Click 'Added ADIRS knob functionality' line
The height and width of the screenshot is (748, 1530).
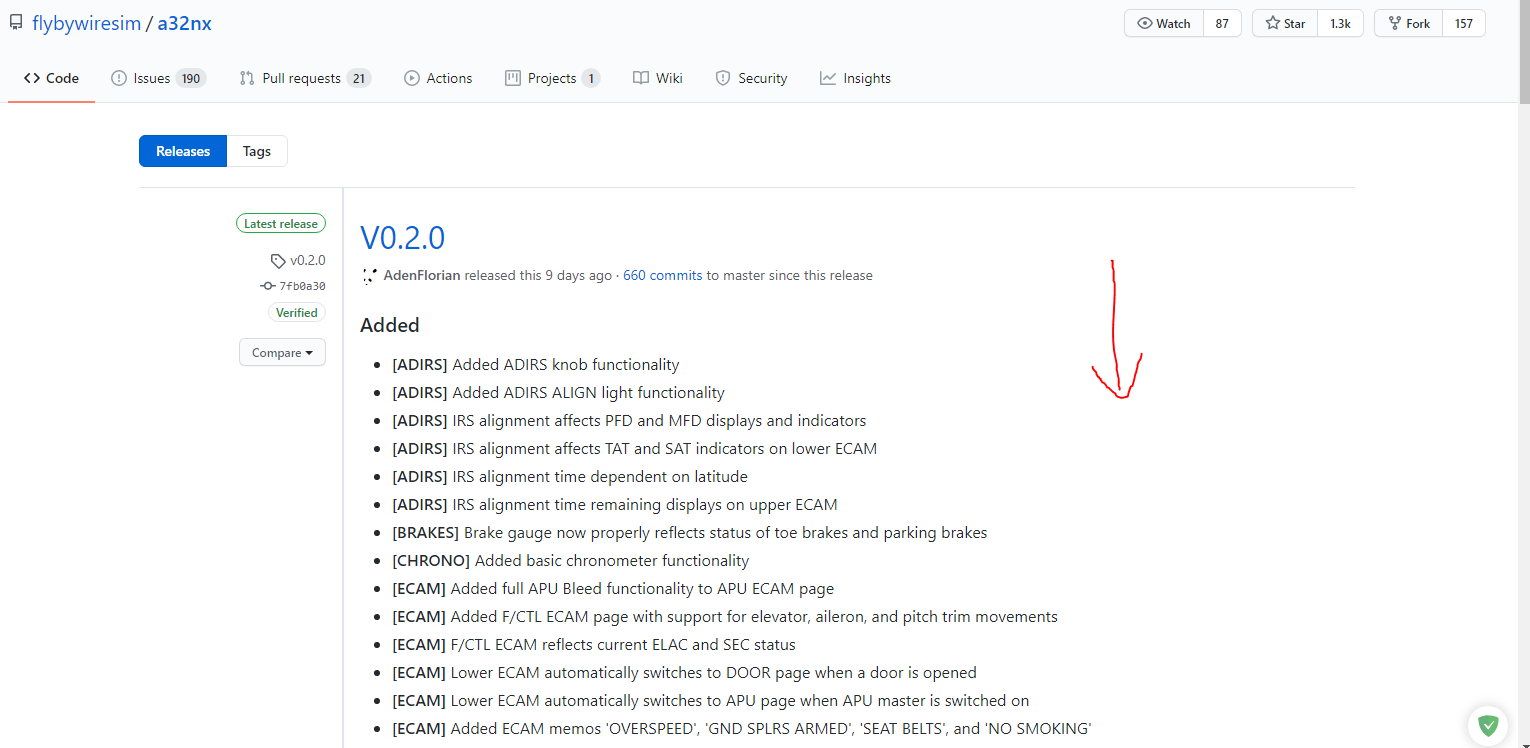[536, 365]
